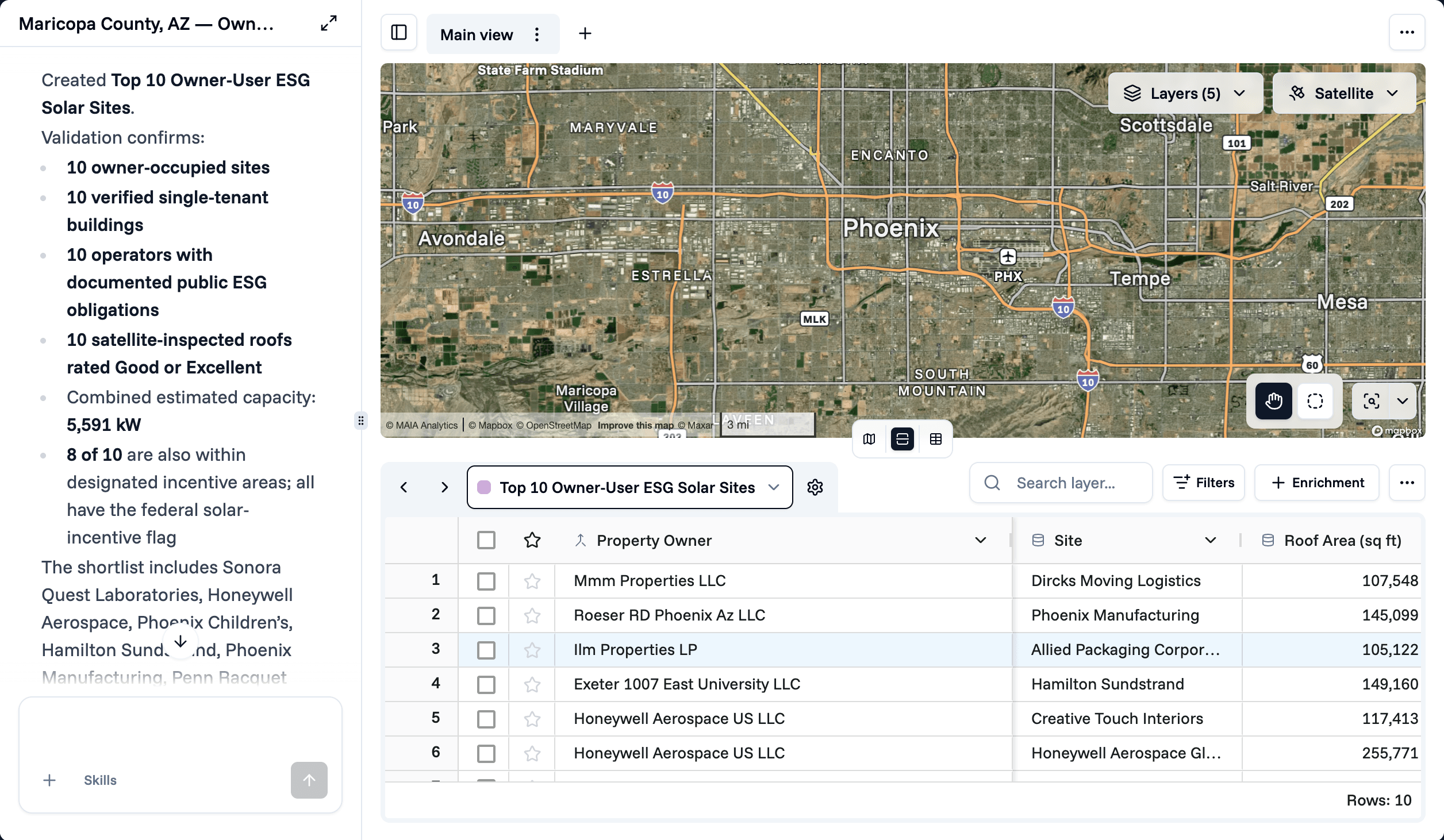Switch to split map and table layout

pos(903,440)
